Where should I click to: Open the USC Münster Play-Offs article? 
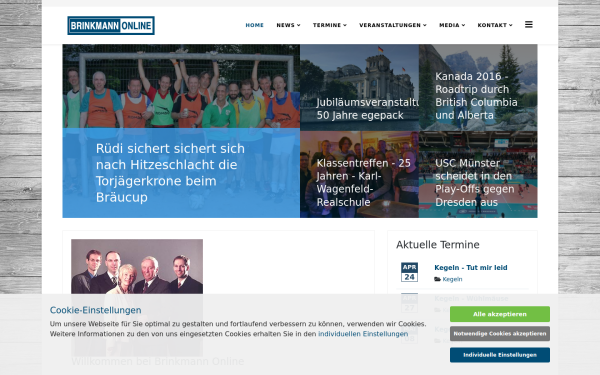[x=475, y=183]
